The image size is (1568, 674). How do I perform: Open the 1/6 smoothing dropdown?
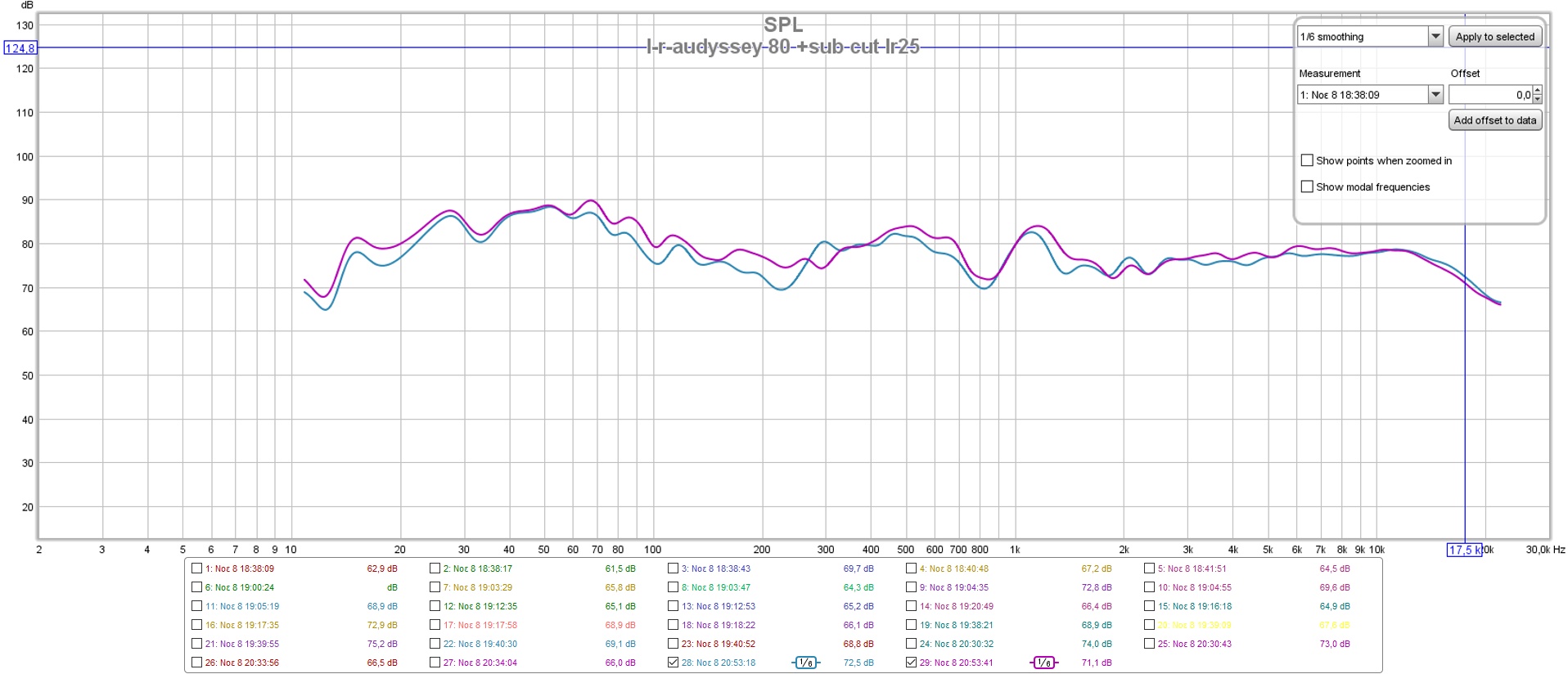point(1435,37)
